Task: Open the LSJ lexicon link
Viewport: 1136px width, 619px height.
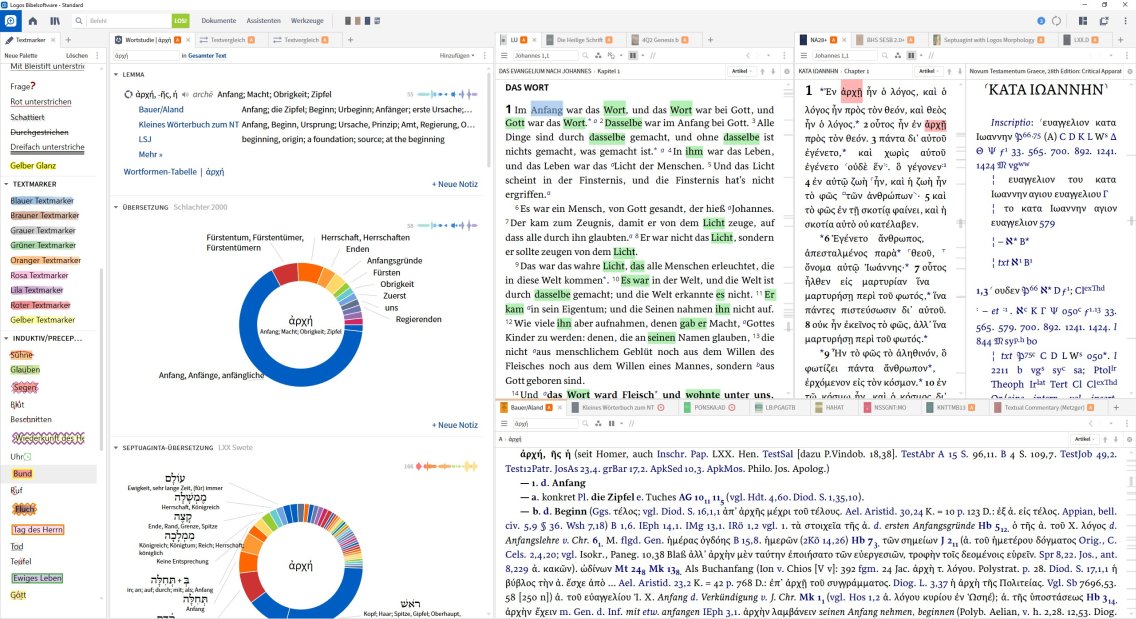Action: 145,139
